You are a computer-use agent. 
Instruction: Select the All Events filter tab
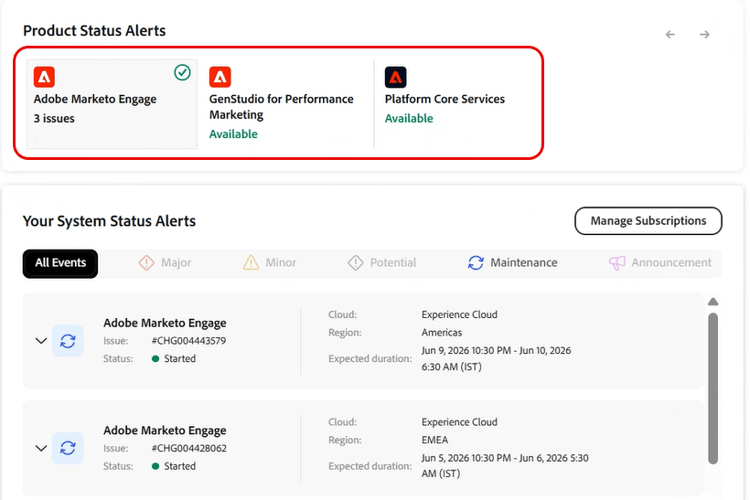[60, 263]
